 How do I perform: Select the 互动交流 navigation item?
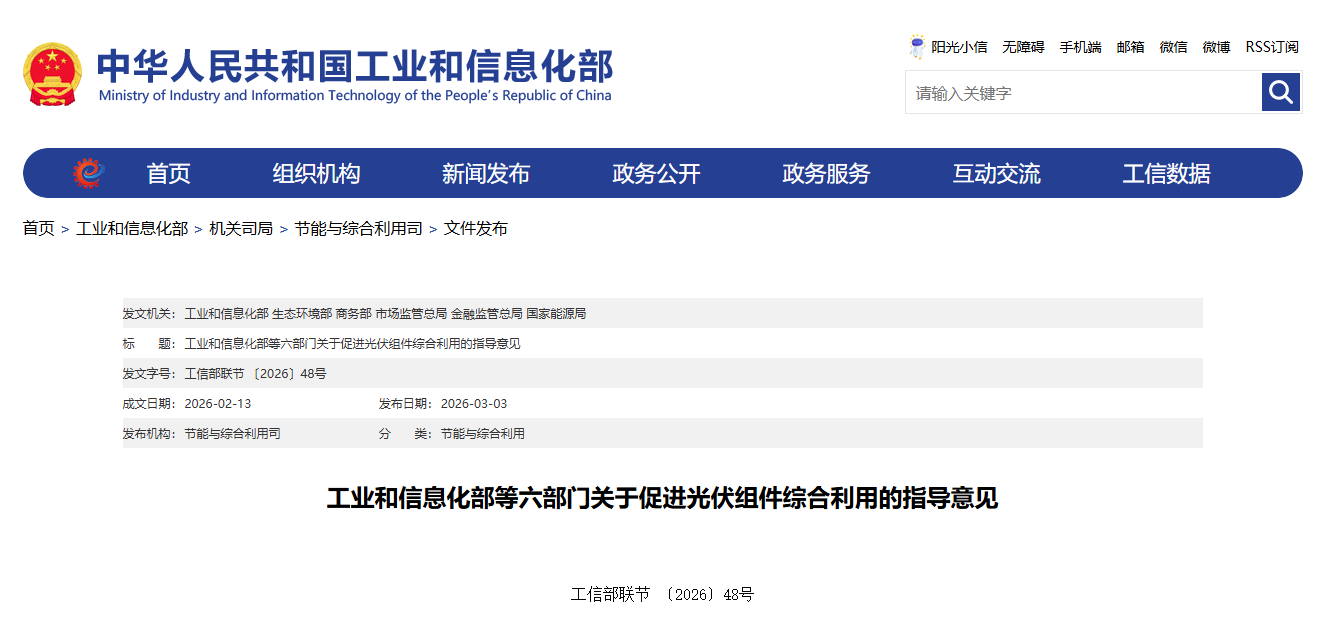[x=996, y=172]
